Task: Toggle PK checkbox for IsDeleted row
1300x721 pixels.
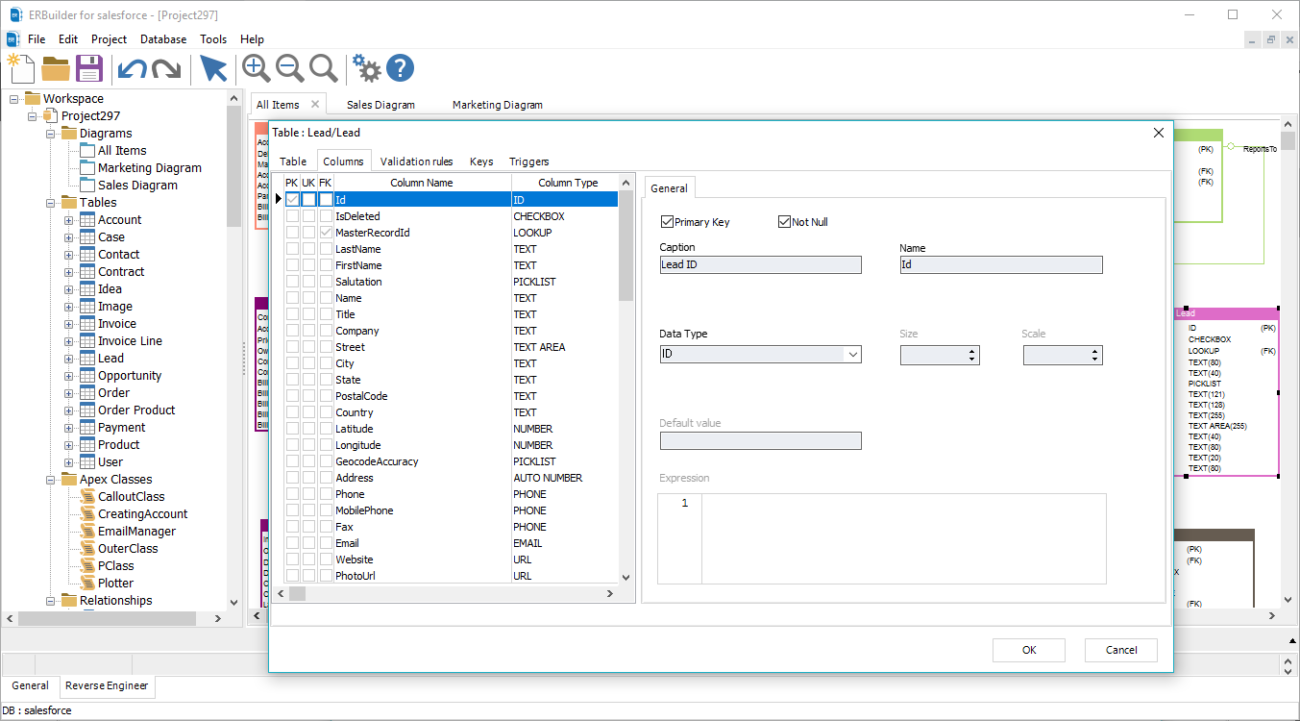Action: (x=292, y=216)
